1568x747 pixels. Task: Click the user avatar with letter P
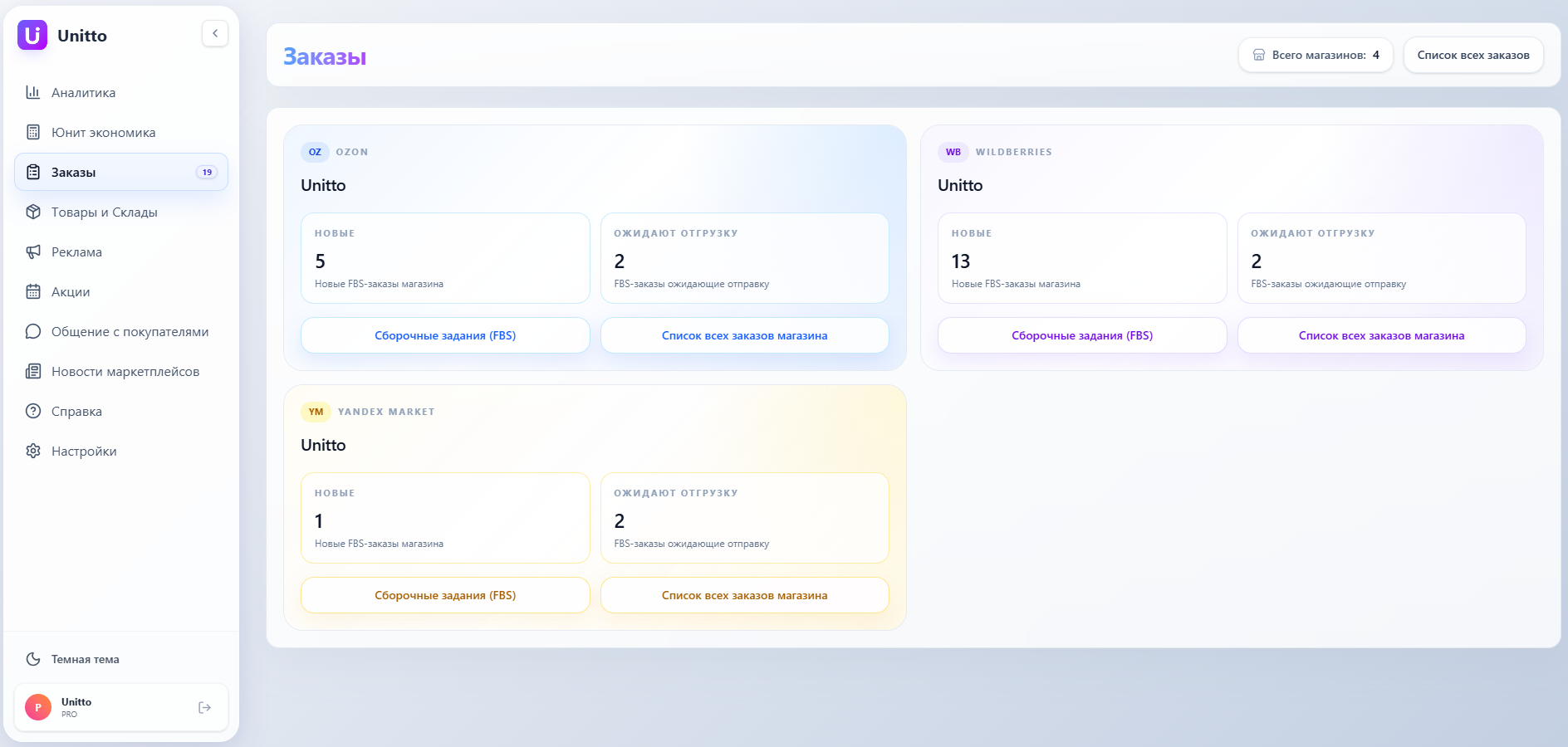click(38, 707)
